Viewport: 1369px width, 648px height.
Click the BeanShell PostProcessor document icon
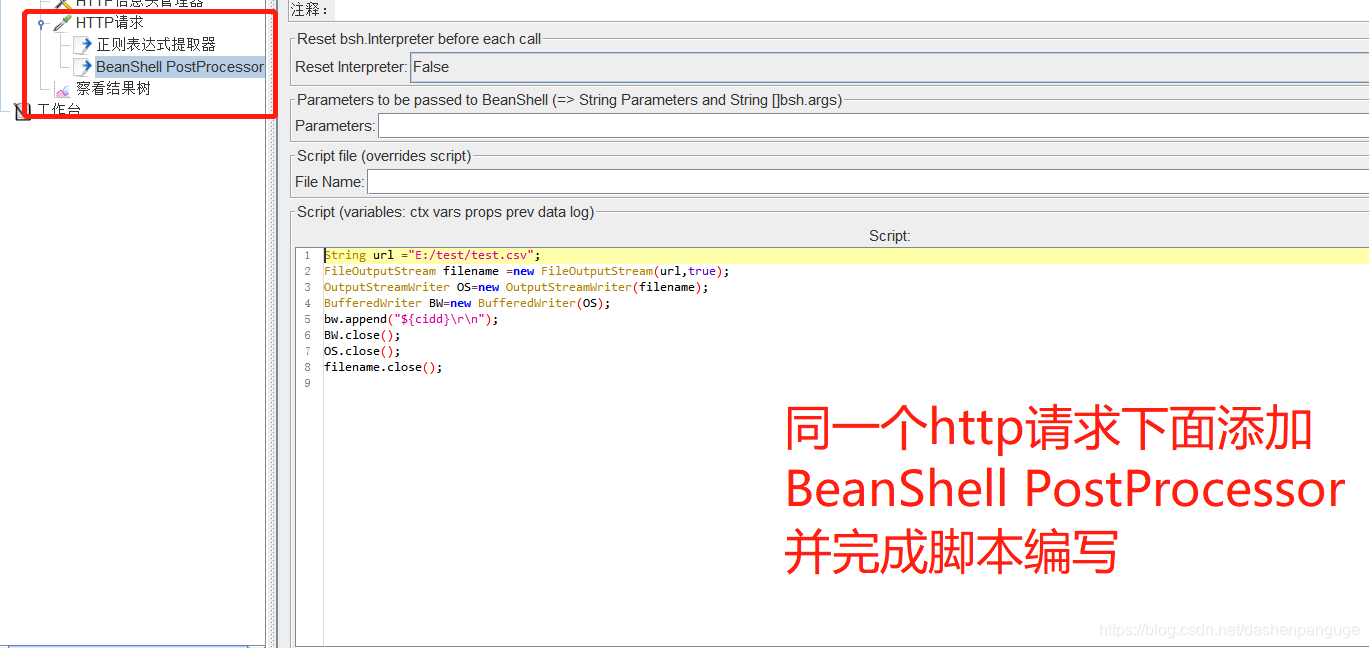tap(81, 67)
